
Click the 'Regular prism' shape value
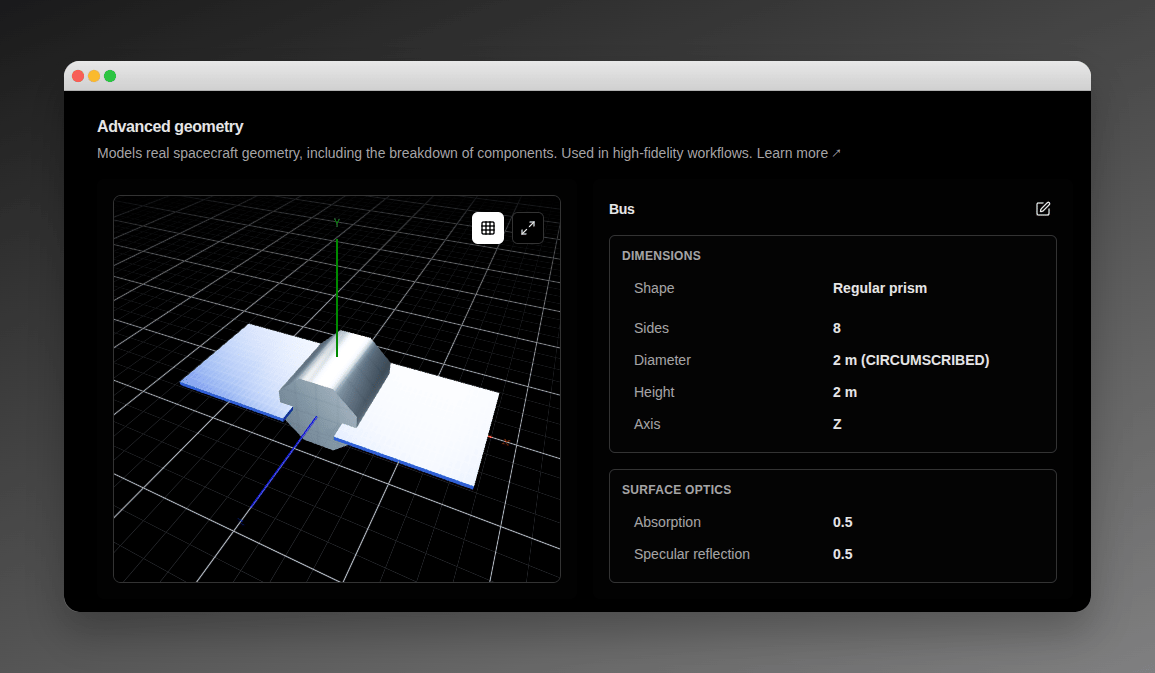(x=880, y=288)
